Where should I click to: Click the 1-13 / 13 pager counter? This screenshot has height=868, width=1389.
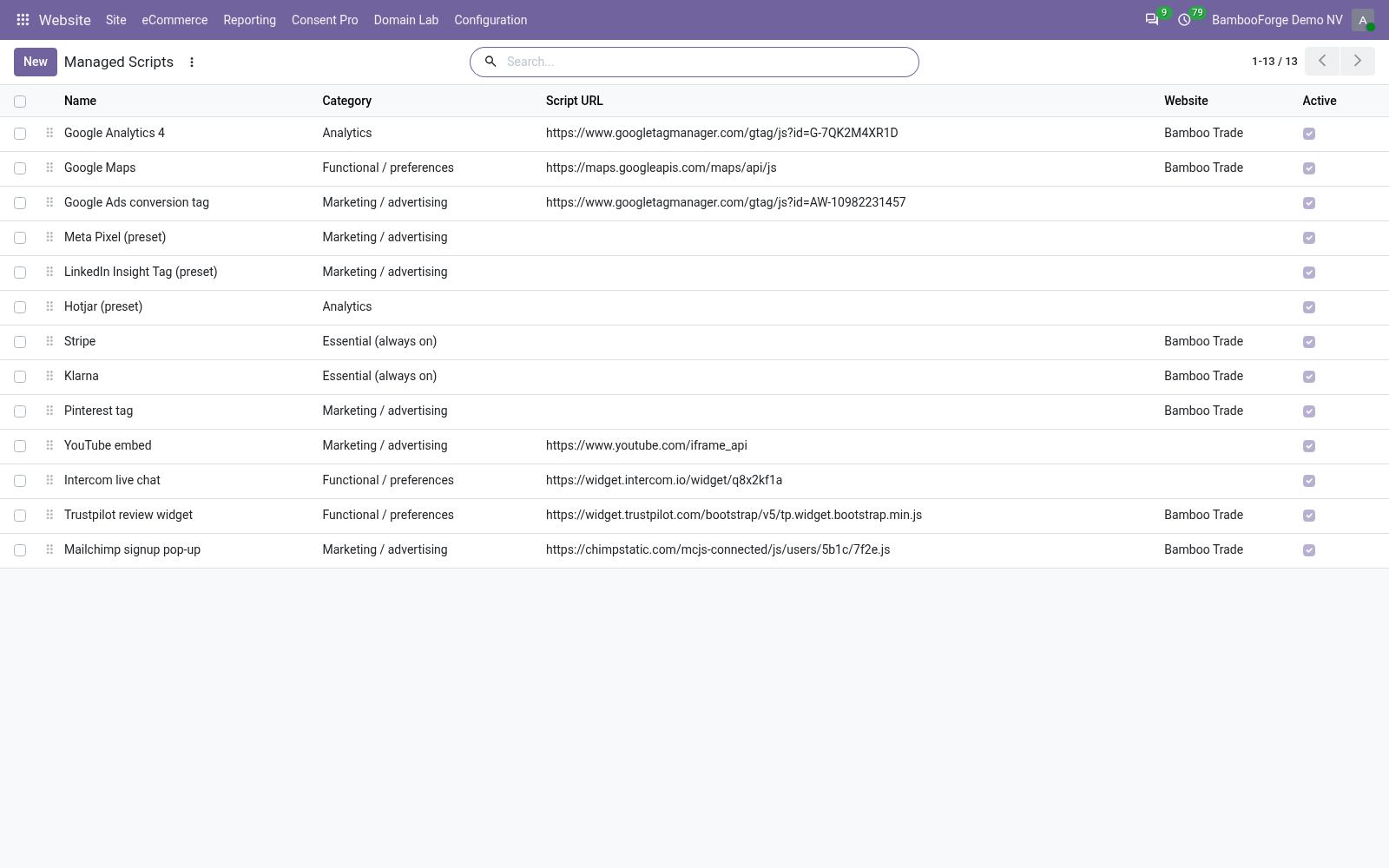(x=1274, y=62)
